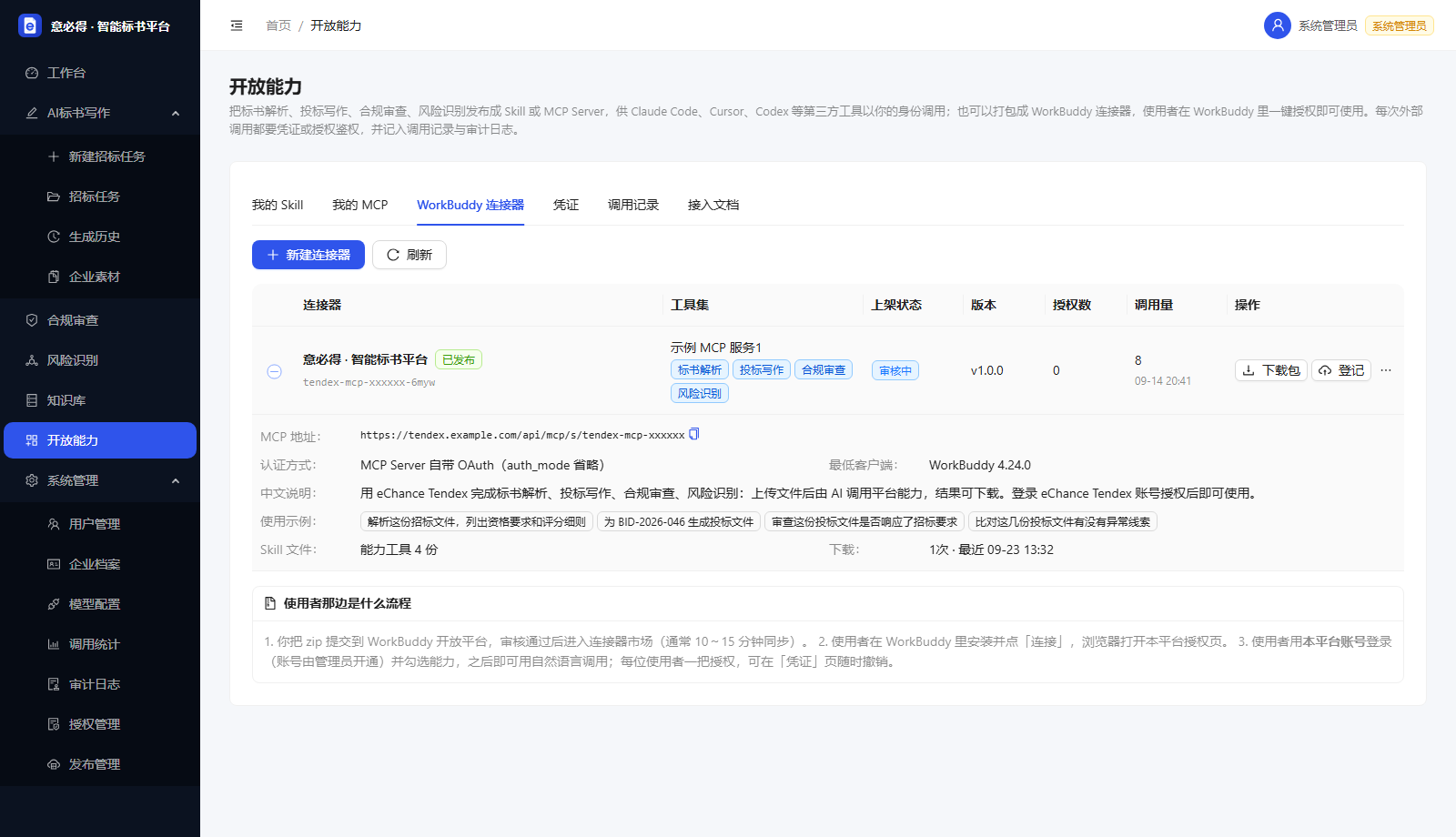This screenshot has width=1456, height=837.
Task: Open 招标任务 in the sidebar
Action: click(x=100, y=197)
